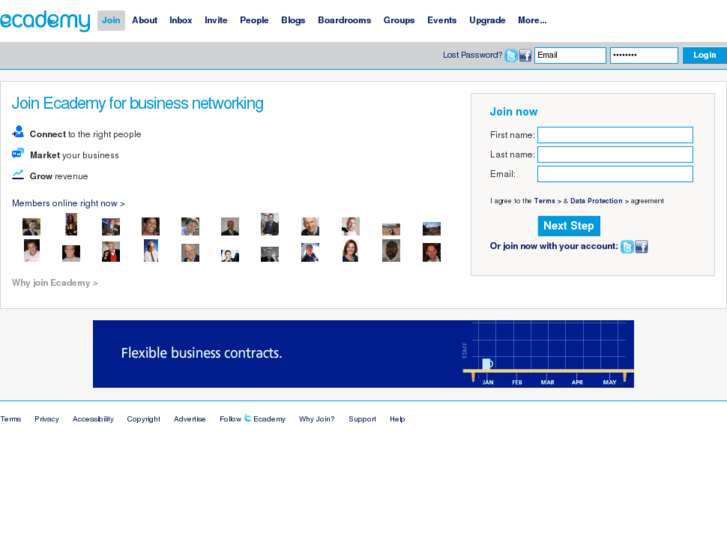Open bottom-row photo of woman with brown hair
Image resolution: width=727 pixels, height=545 pixels.
[x=350, y=251]
